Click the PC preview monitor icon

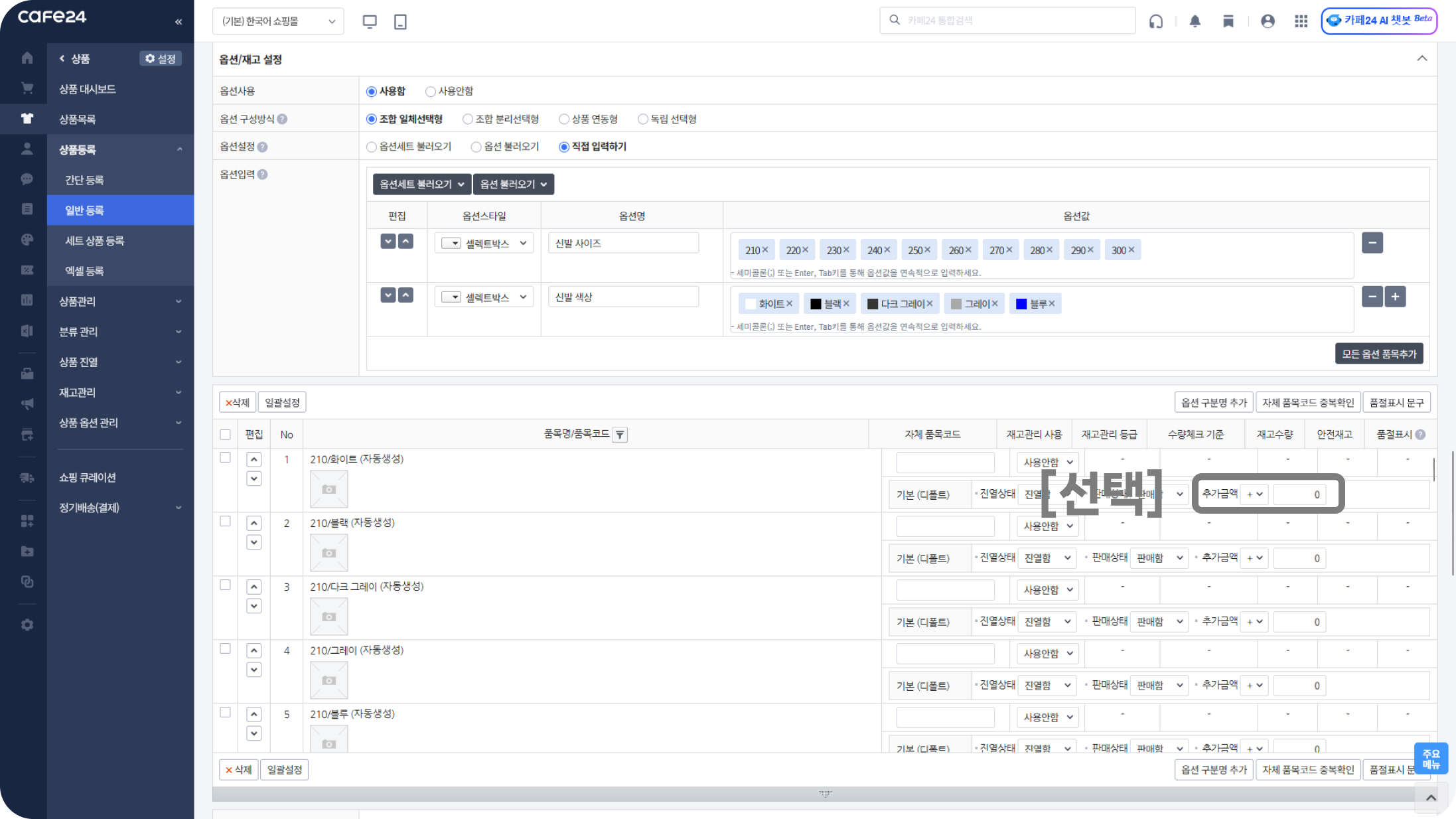pyautogui.click(x=370, y=21)
